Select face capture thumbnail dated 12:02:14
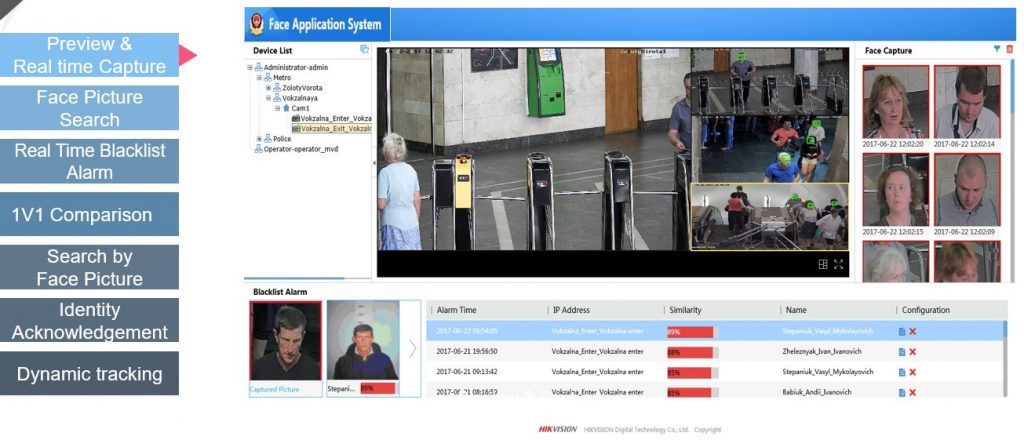The width and height of the screenshot is (1024, 440). point(967,101)
